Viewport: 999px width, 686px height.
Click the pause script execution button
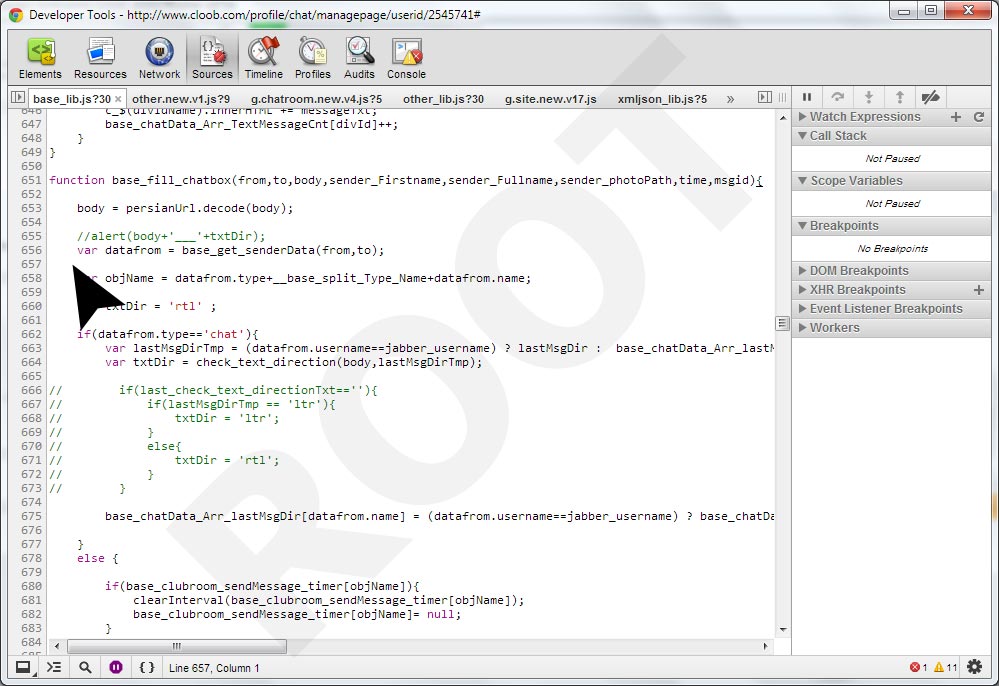click(x=807, y=97)
